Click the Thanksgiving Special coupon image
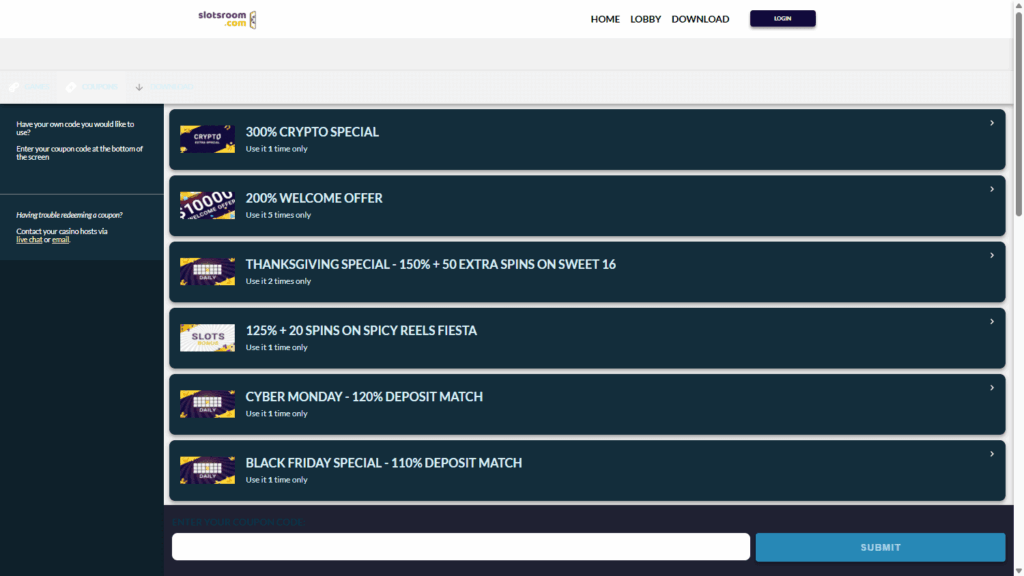Image resolution: width=1024 pixels, height=576 pixels. point(207,271)
